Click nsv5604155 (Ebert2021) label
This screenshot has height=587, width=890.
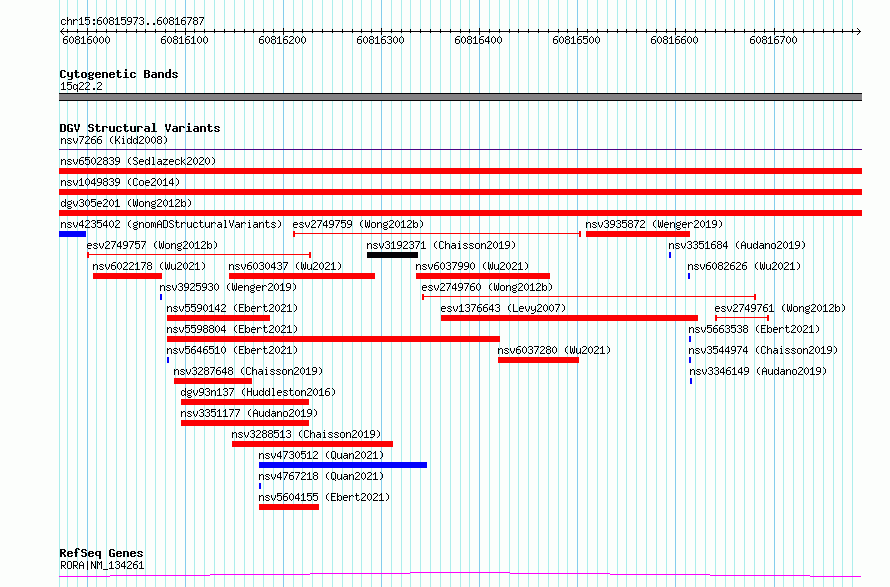[324, 497]
